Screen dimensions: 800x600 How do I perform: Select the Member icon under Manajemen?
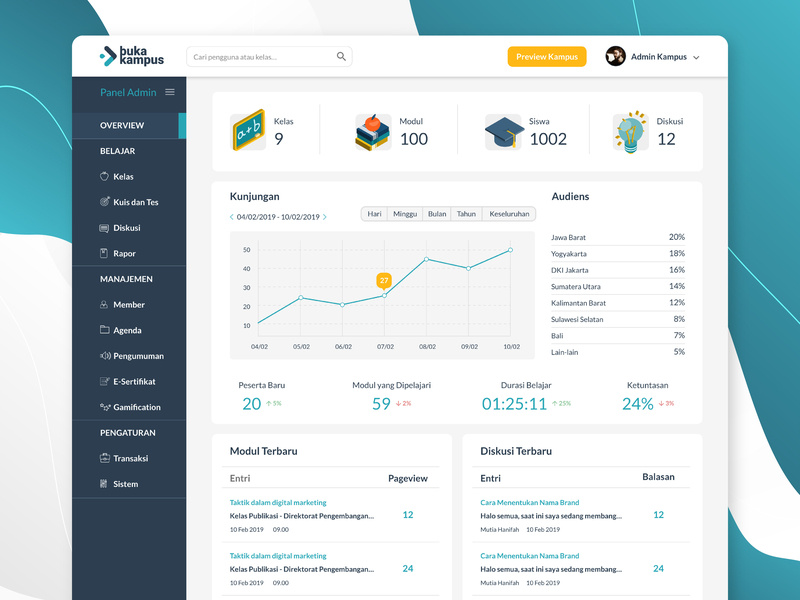[x=105, y=304]
